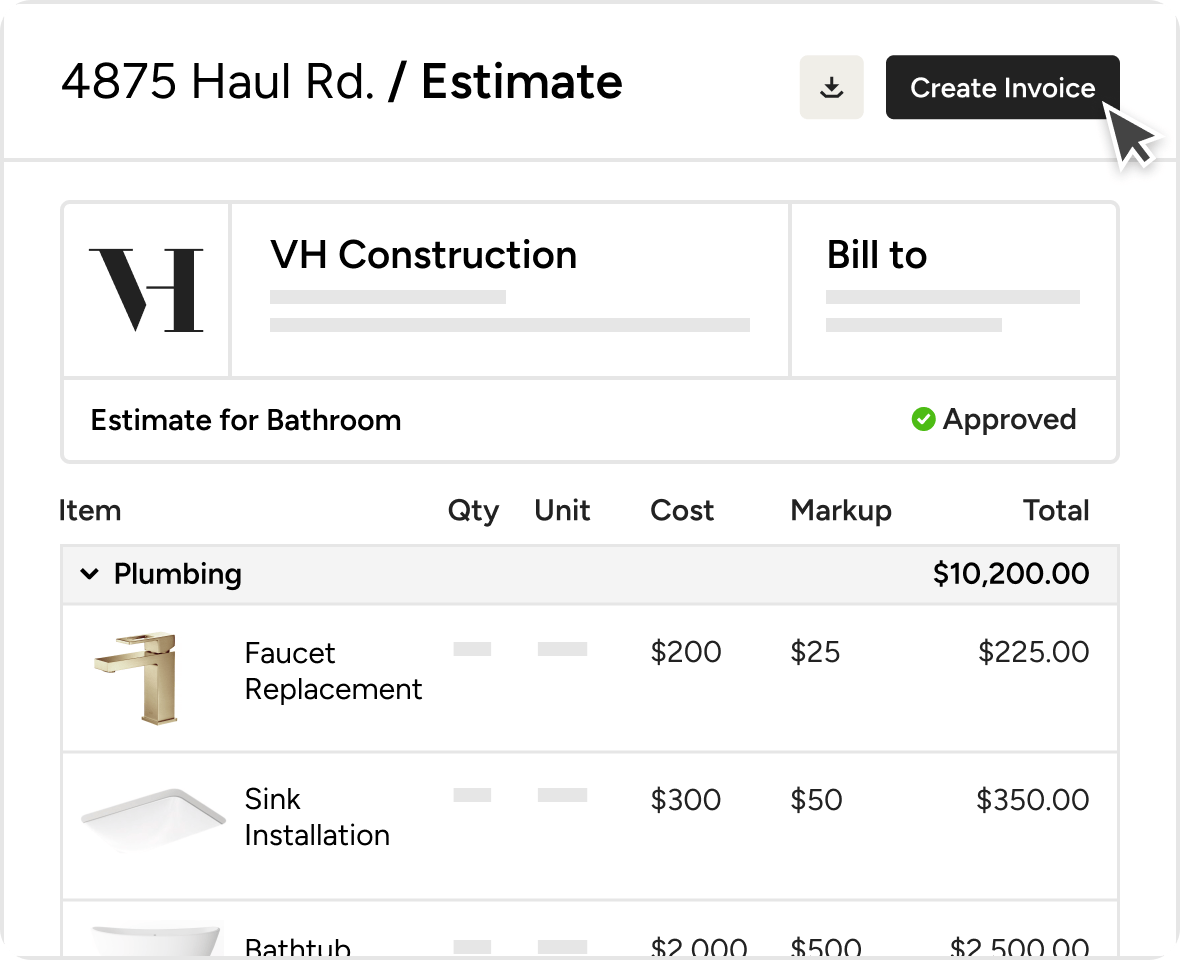1180x960 pixels.
Task: Click the Item column header
Action: pyautogui.click(x=90, y=511)
